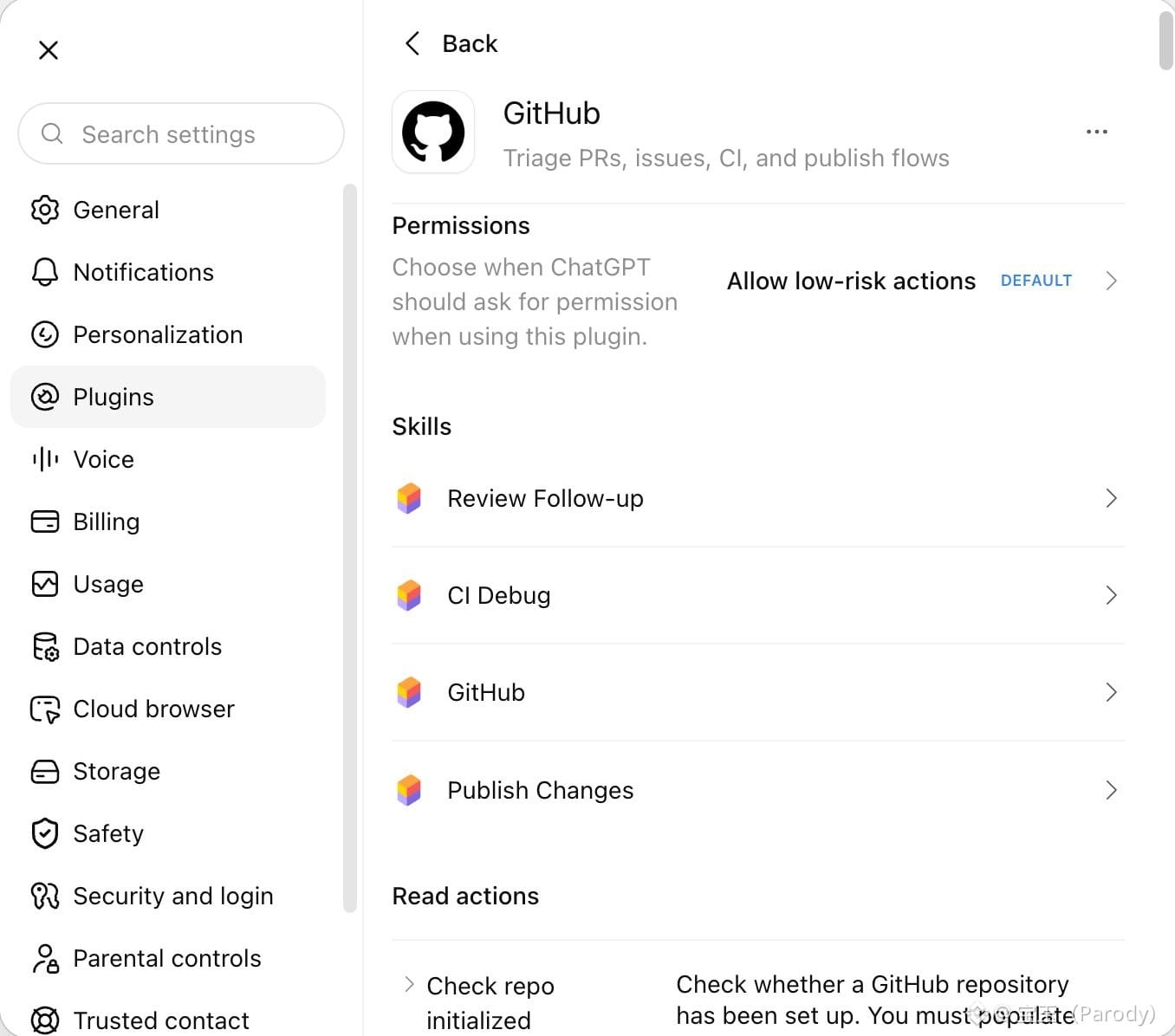Click the Notifications bell icon
This screenshot has height=1036, width=1175.
(x=45, y=272)
